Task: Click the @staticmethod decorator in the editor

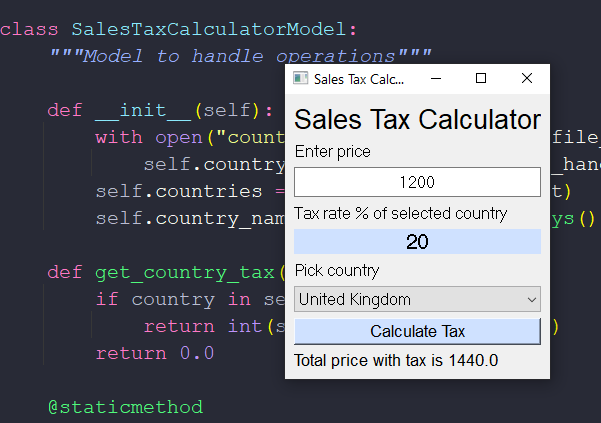Action: click(x=125, y=407)
